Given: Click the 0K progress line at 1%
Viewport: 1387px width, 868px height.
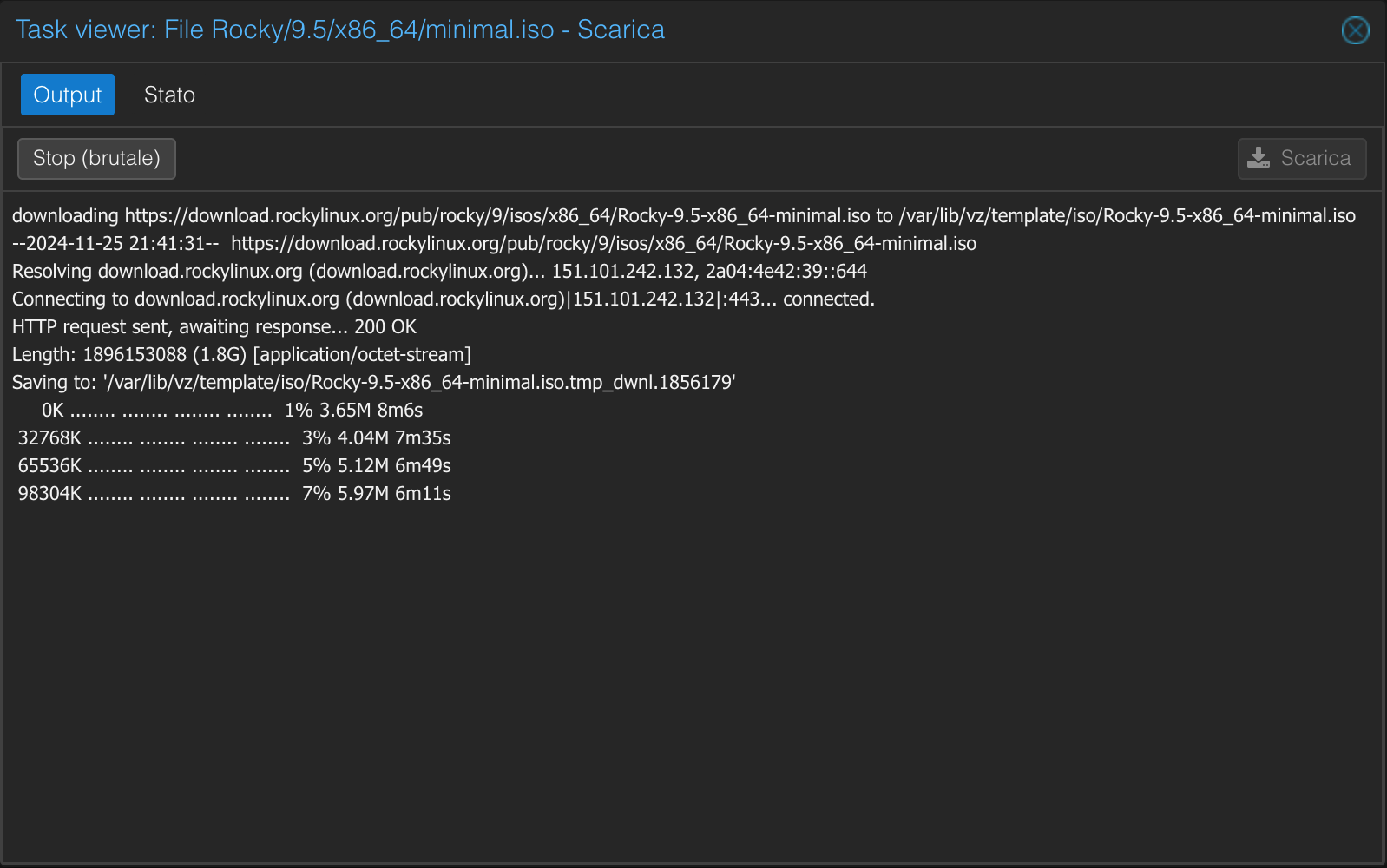Looking at the screenshot, I should tap(232, 410).
